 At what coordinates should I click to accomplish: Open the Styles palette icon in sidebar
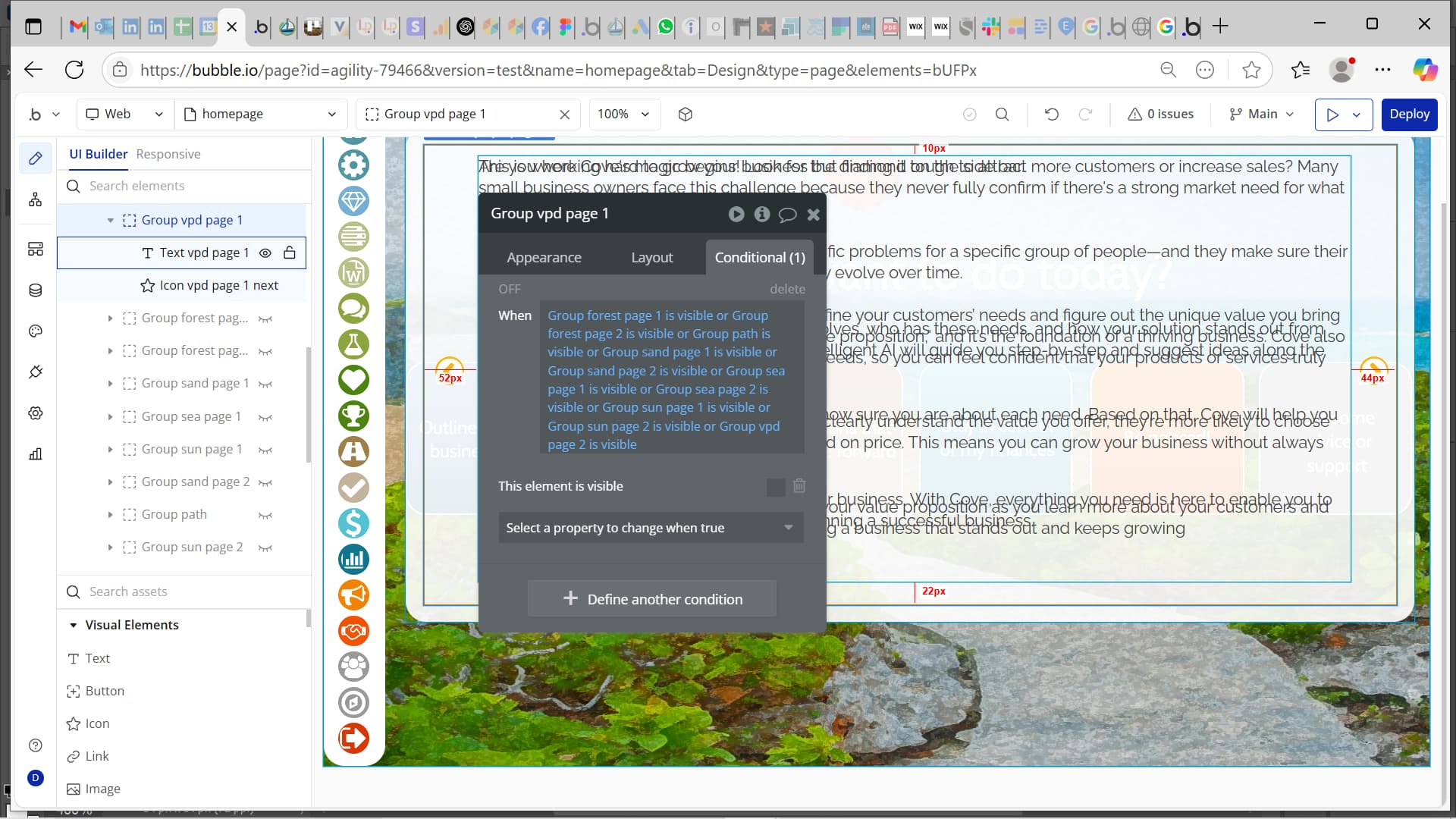(36, 331)
